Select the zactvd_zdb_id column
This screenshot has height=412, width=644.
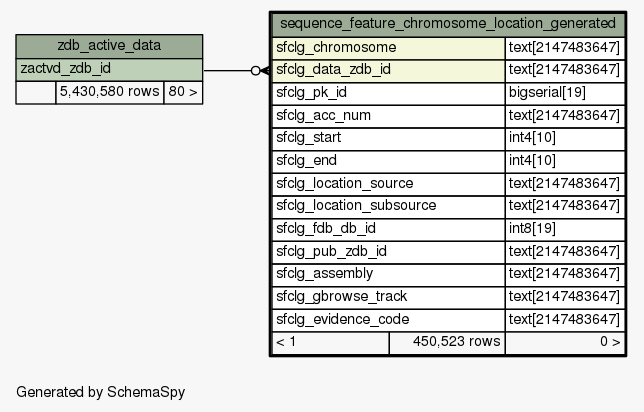(x=109, y=69)
